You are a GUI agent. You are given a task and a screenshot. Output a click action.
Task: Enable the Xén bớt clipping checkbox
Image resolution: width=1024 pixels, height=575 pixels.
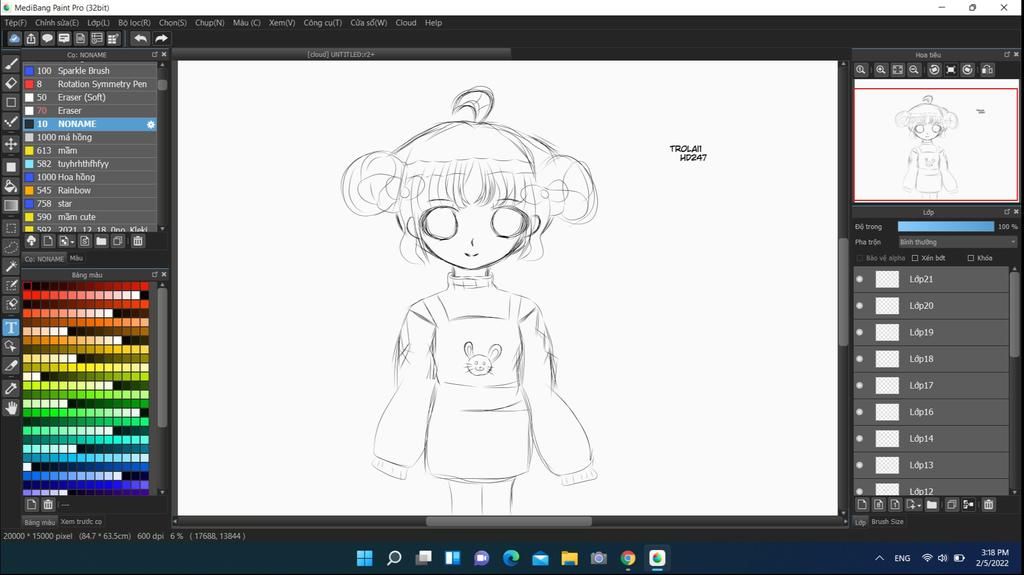[x=915, y=258]
